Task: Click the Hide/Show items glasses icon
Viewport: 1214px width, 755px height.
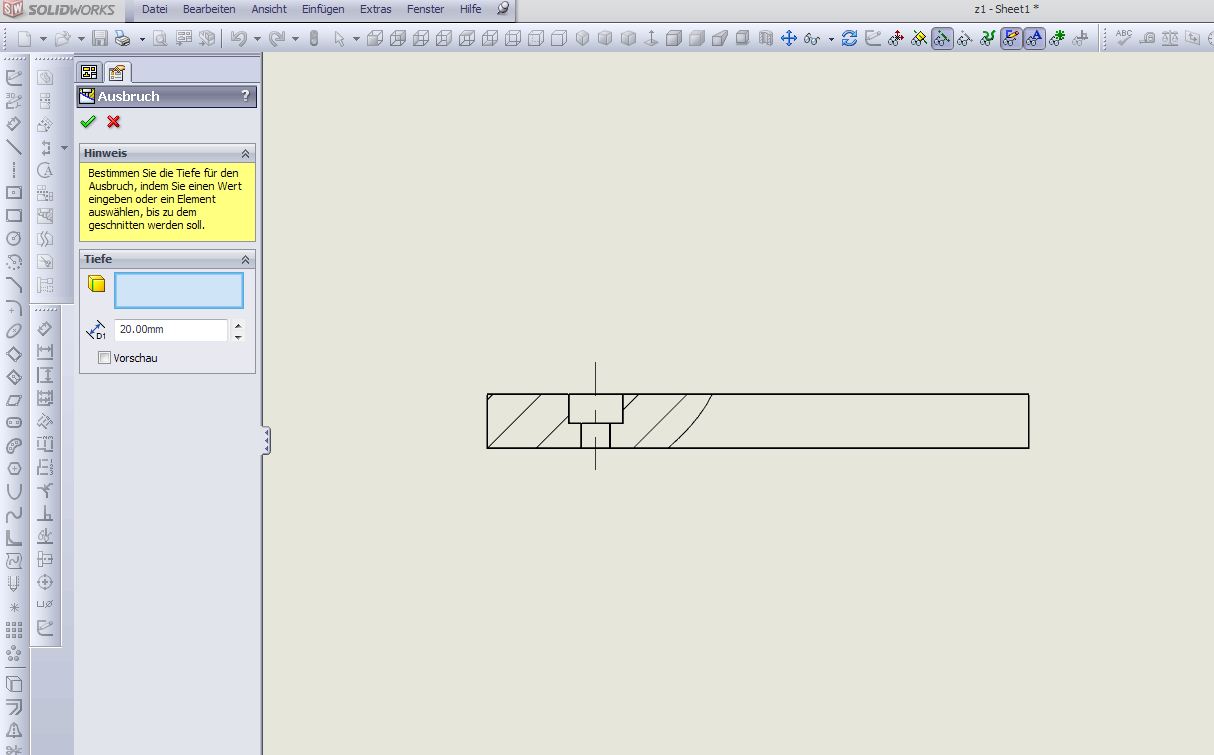Action: pyautogui.click(x=812, y=39)
